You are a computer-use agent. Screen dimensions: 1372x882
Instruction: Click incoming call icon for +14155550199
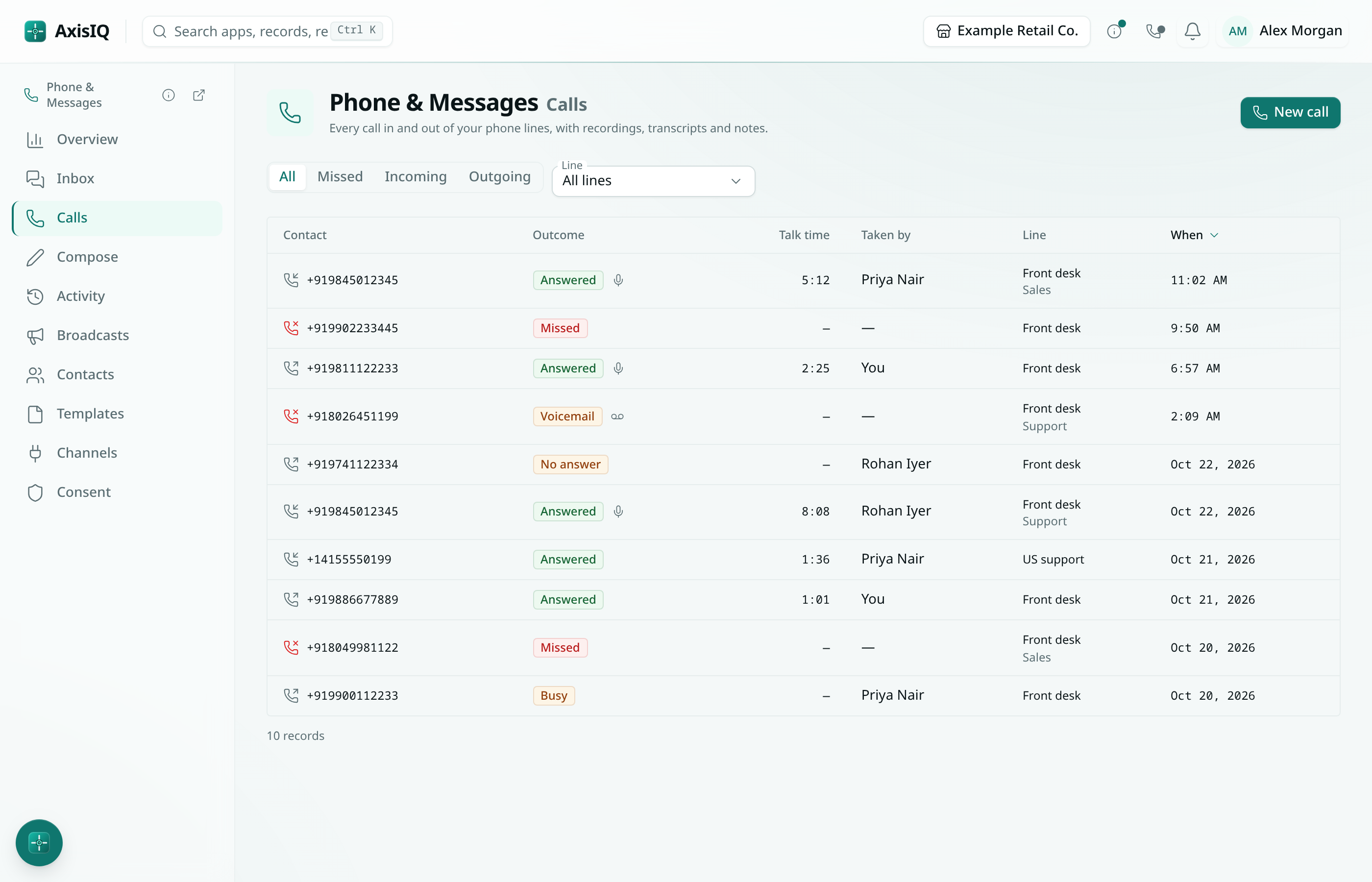coord(291,560)
